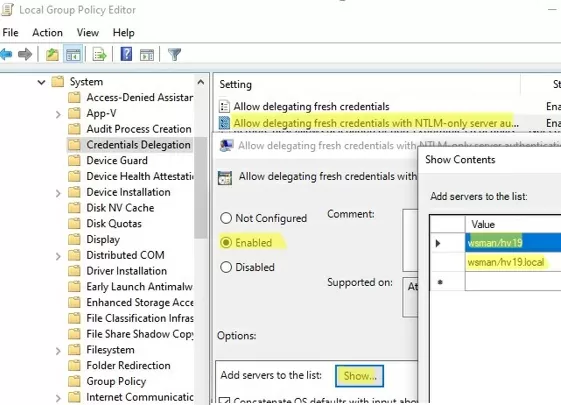Image resolution: width=561 pixels, height=405 pixels.
Task: Select NTLM-only server authentication setting row
Action: (376, 123)
